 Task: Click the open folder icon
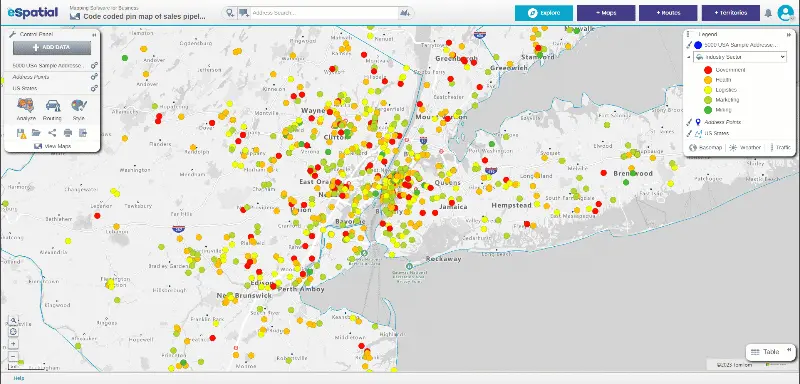coord(36,133)
